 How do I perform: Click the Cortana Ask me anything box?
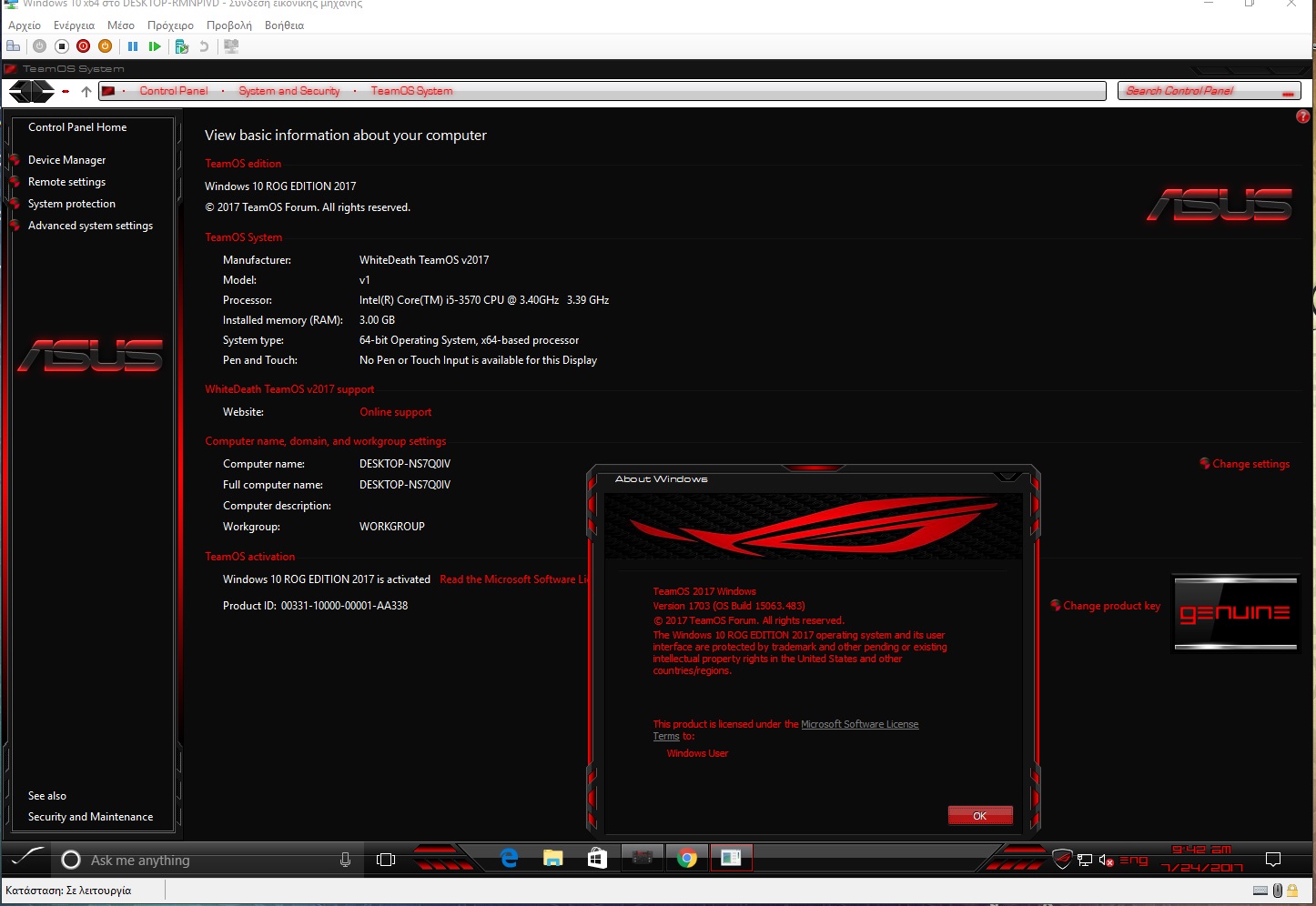pos(208,860)
